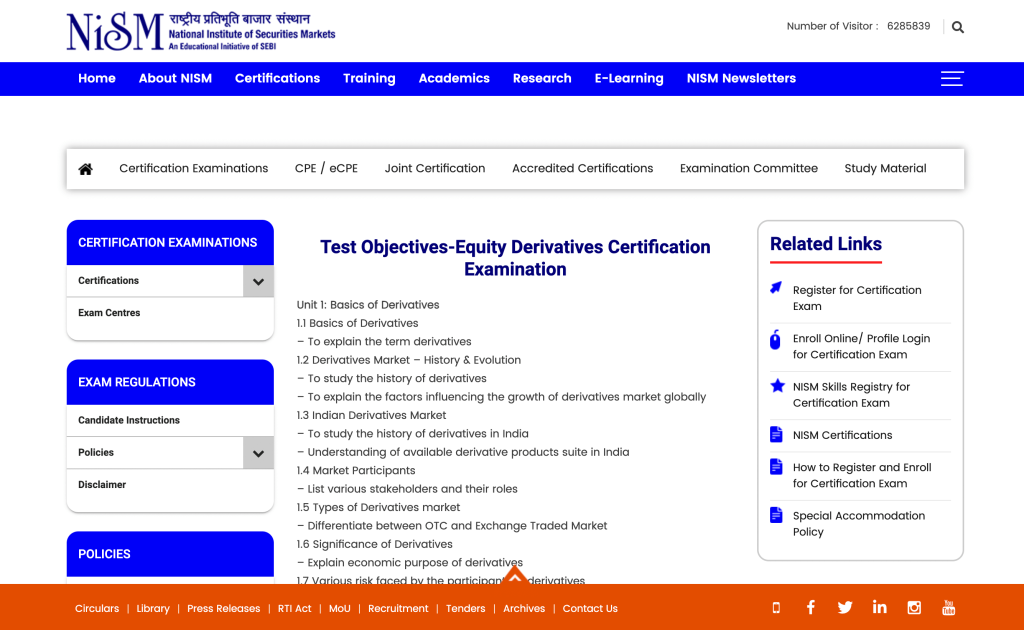Open Library in the footer
The width and height of the screenshot is (1024, 630).
[153, 608]
